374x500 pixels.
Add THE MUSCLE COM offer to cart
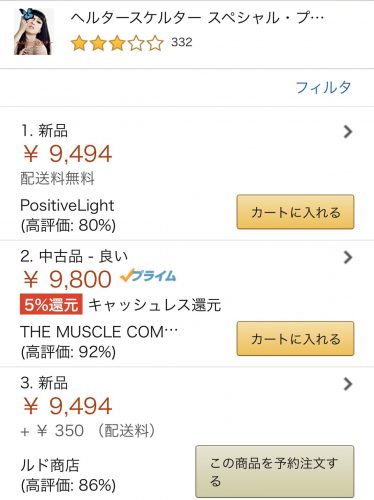[x=295, y=338]
